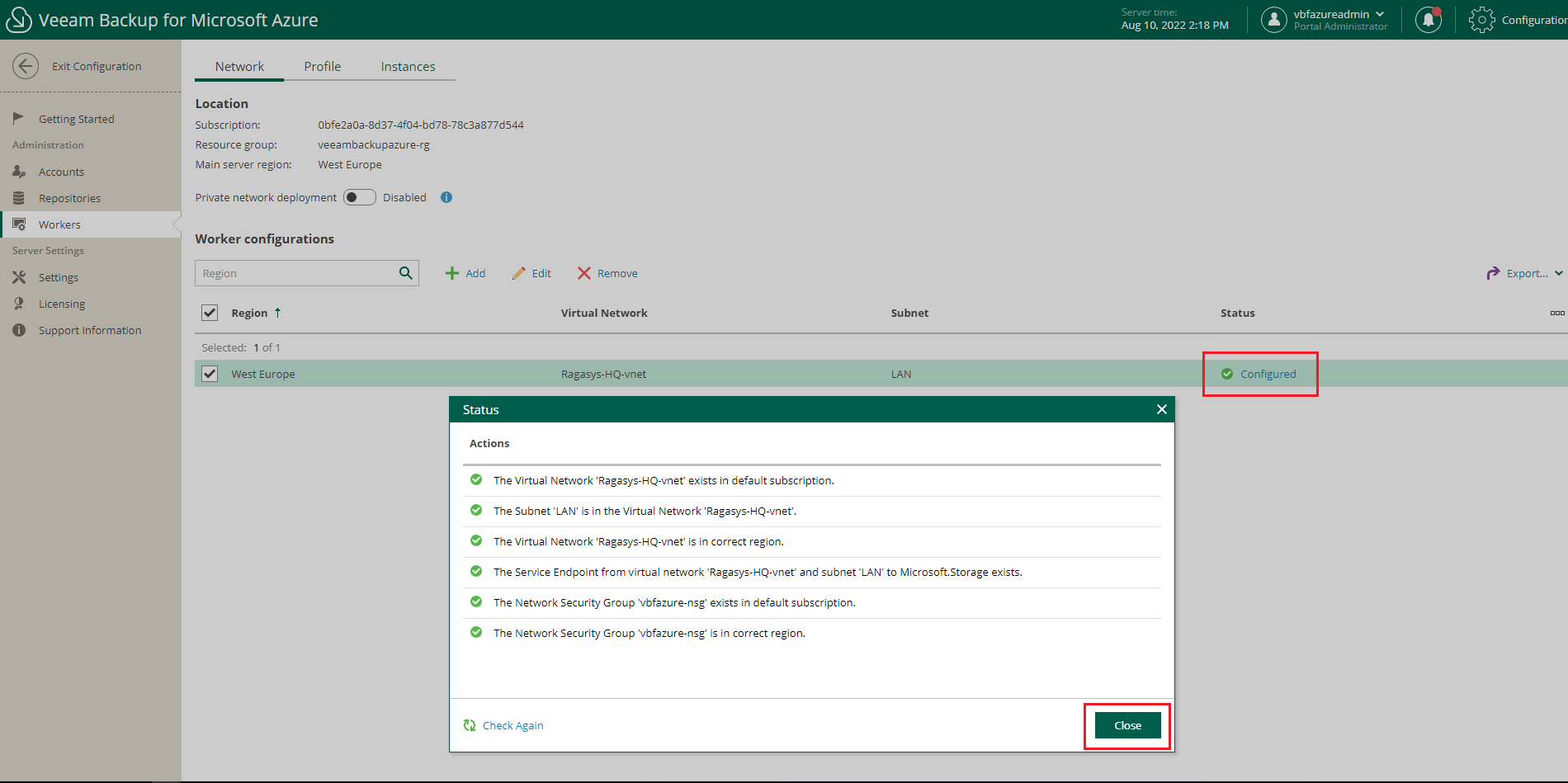Click the Edit button label
The width and height of the screenshot is (1568, 783).
(541, 273)
